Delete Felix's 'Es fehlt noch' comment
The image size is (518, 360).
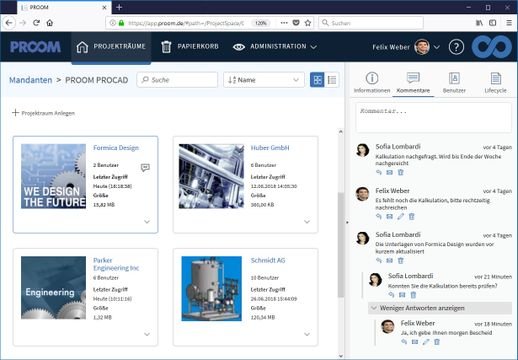coord(412,217)
